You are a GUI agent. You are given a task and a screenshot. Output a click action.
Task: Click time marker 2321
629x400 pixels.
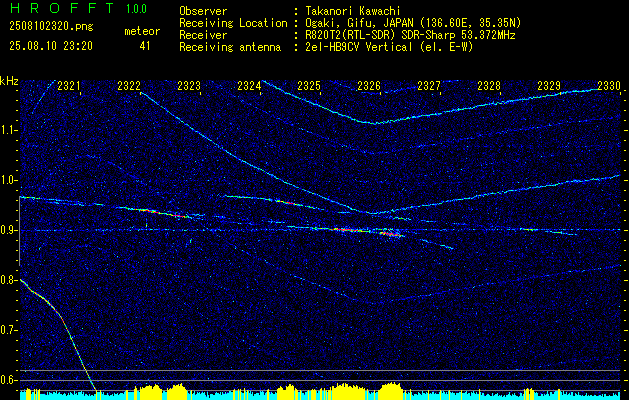[x=69, y=85]
